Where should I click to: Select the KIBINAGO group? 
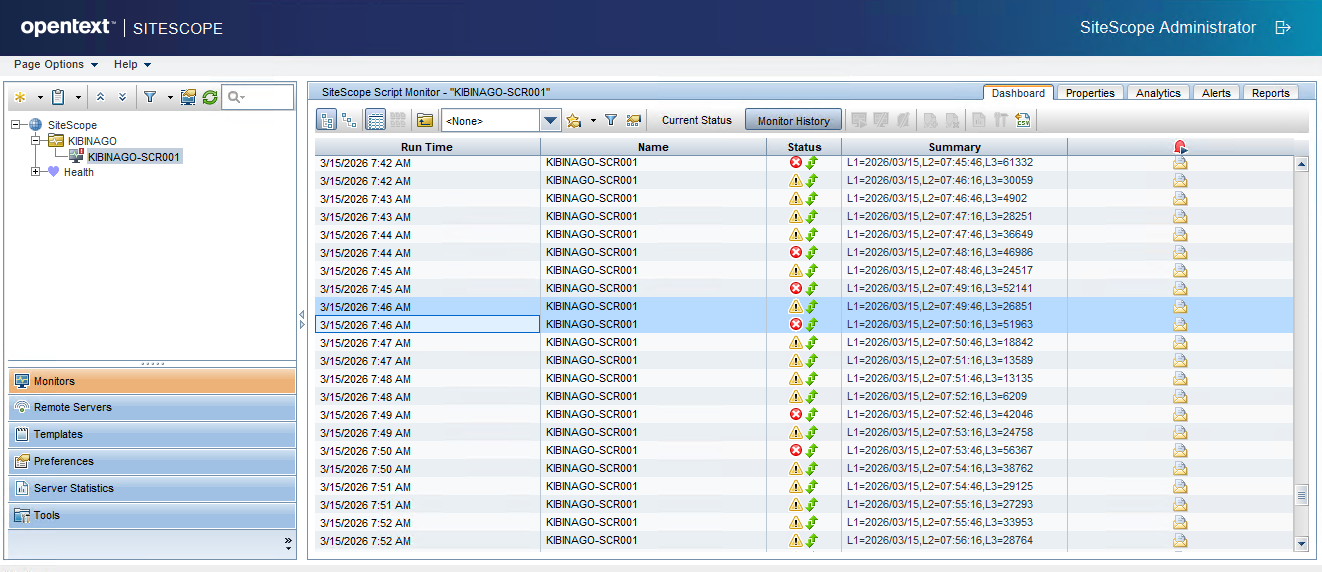pos(92,141)
